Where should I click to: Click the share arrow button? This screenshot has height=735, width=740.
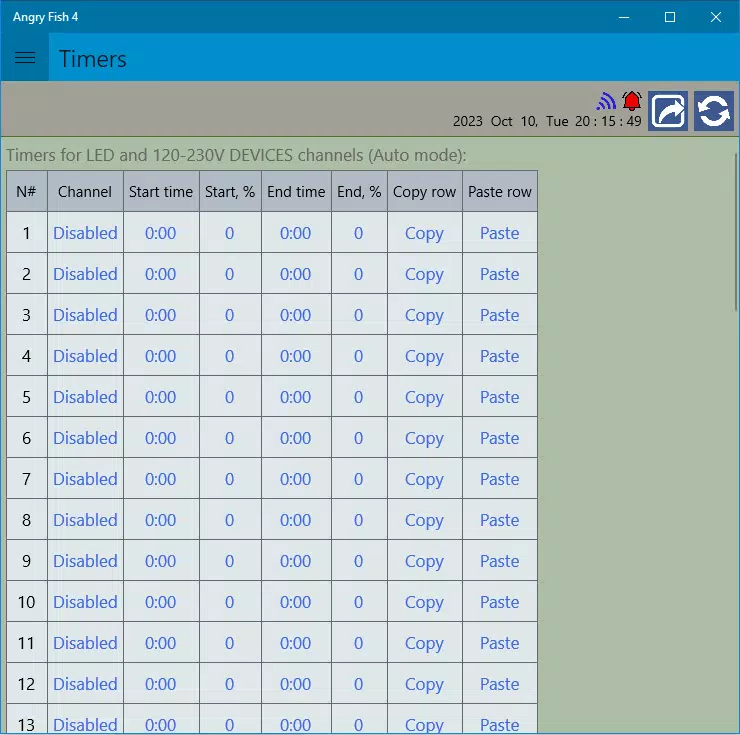click(668, 111)
